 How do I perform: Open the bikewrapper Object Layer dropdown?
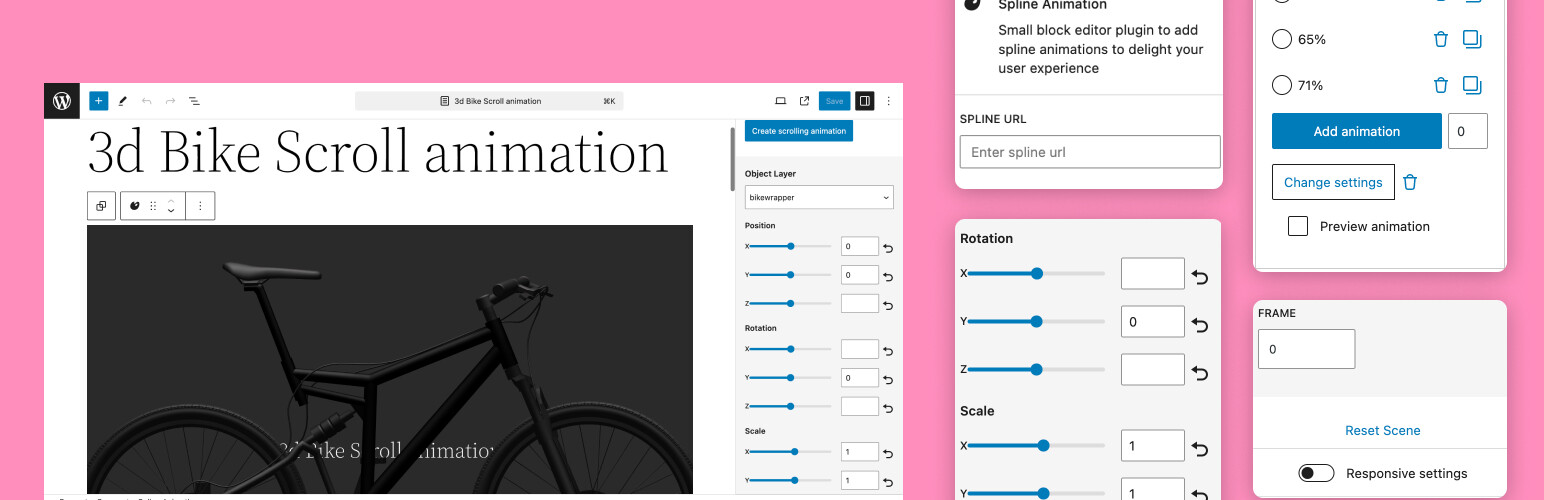(x=819, y=198)
